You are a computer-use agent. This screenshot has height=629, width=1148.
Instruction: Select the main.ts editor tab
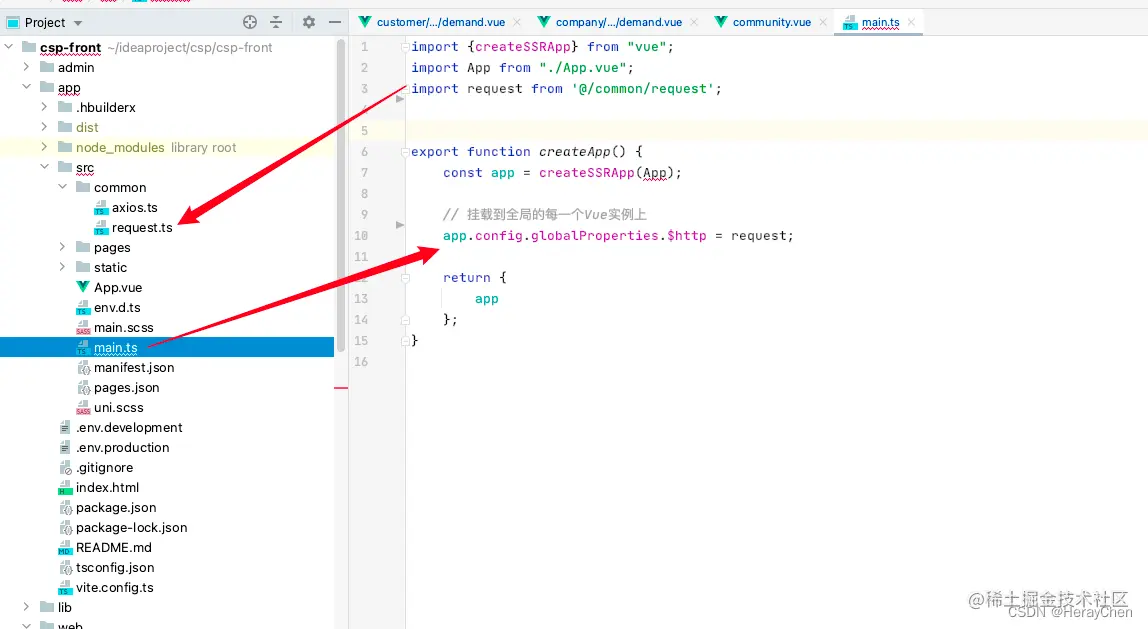[881, 22]
